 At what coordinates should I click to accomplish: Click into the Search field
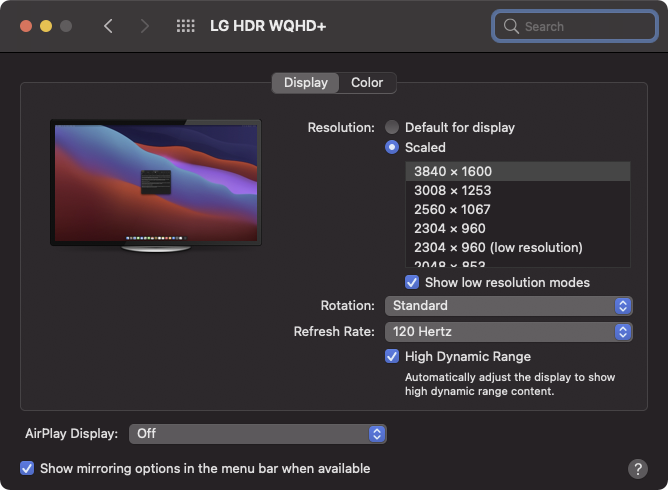pyautogui.click(x=574, y=26)
